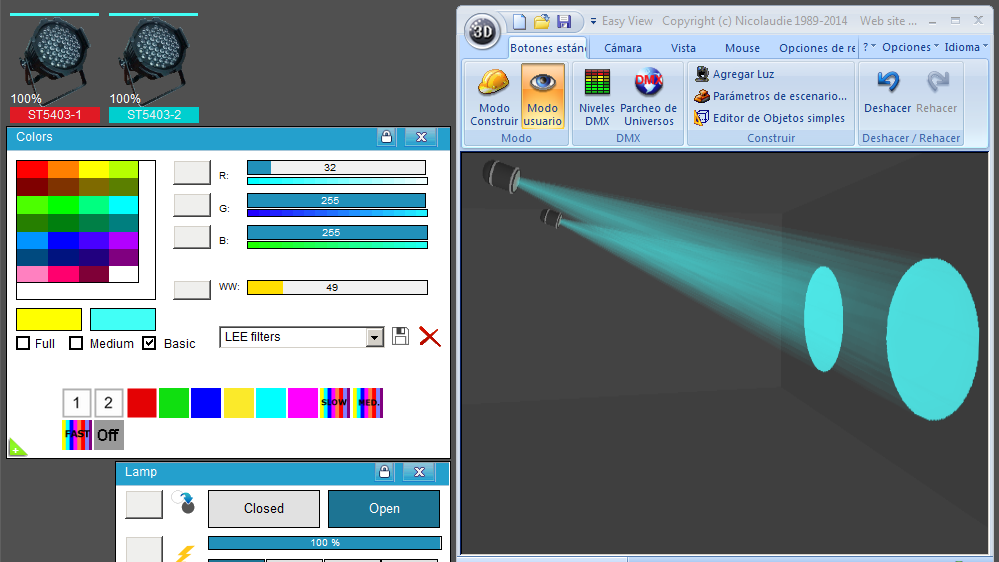This screenshot has width=999, height=562.
Task: Pick the red preset swatch
Action: point(141,403)
